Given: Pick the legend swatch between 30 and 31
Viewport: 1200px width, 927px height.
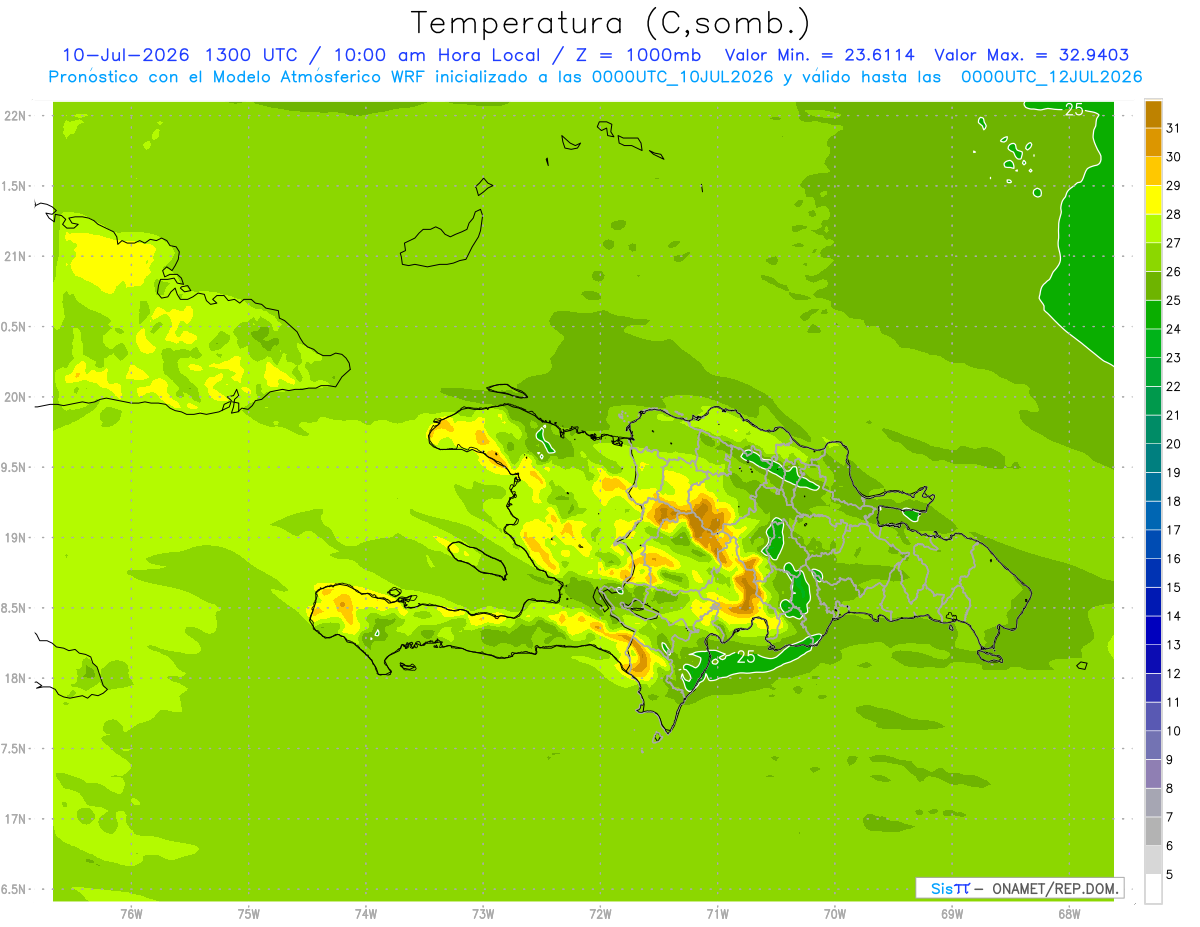Looking at the screenshot, I should [1154, 143].
